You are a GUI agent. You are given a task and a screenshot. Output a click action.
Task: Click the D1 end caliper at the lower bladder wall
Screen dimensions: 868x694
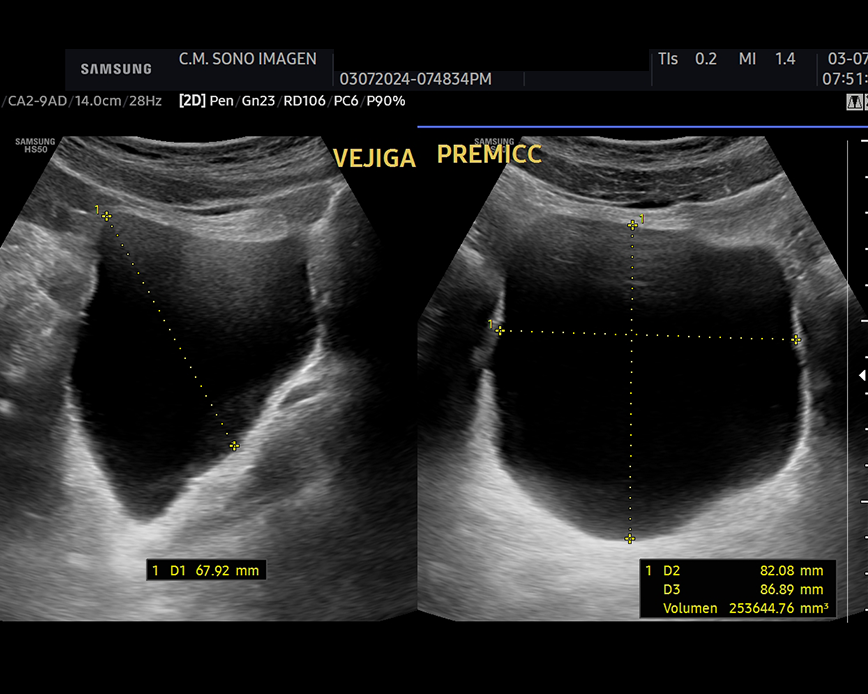[234, 446]
